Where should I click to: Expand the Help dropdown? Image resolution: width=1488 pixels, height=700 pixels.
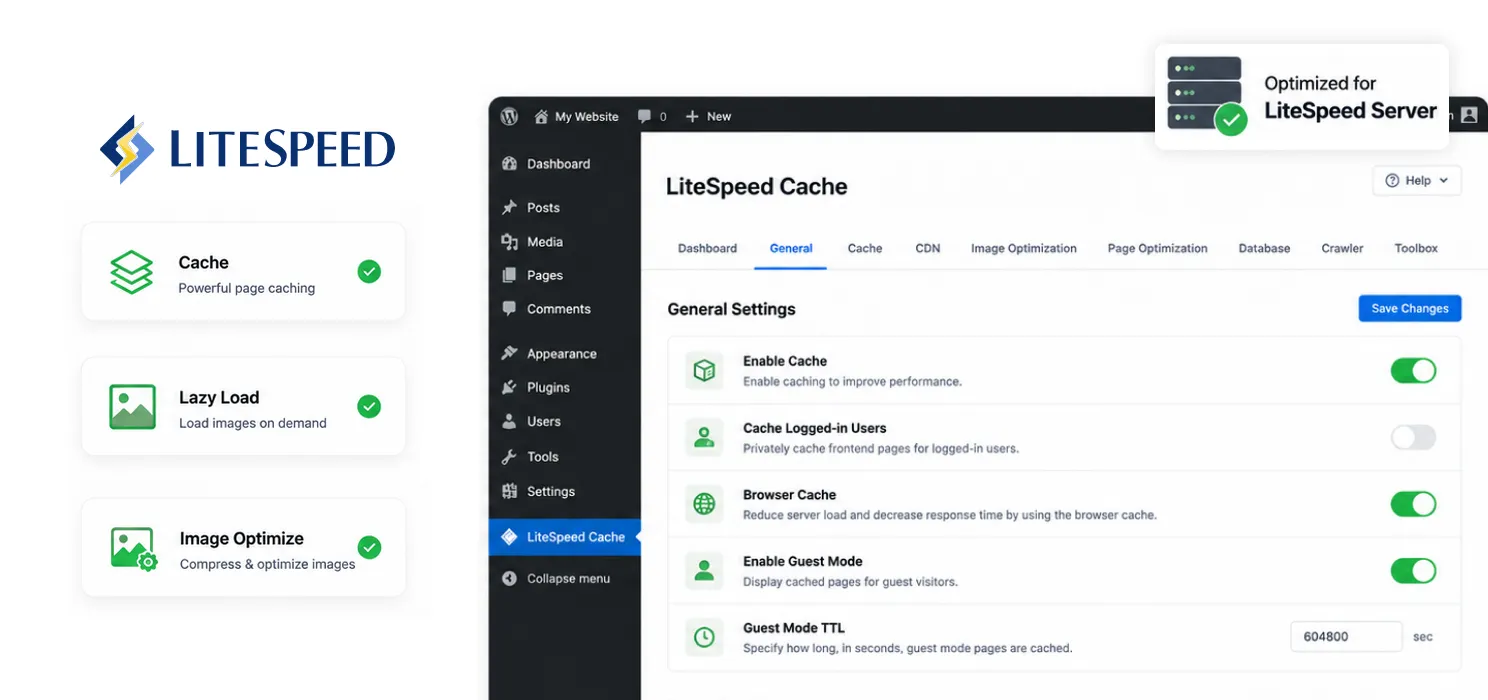(x=1417, y=181)
